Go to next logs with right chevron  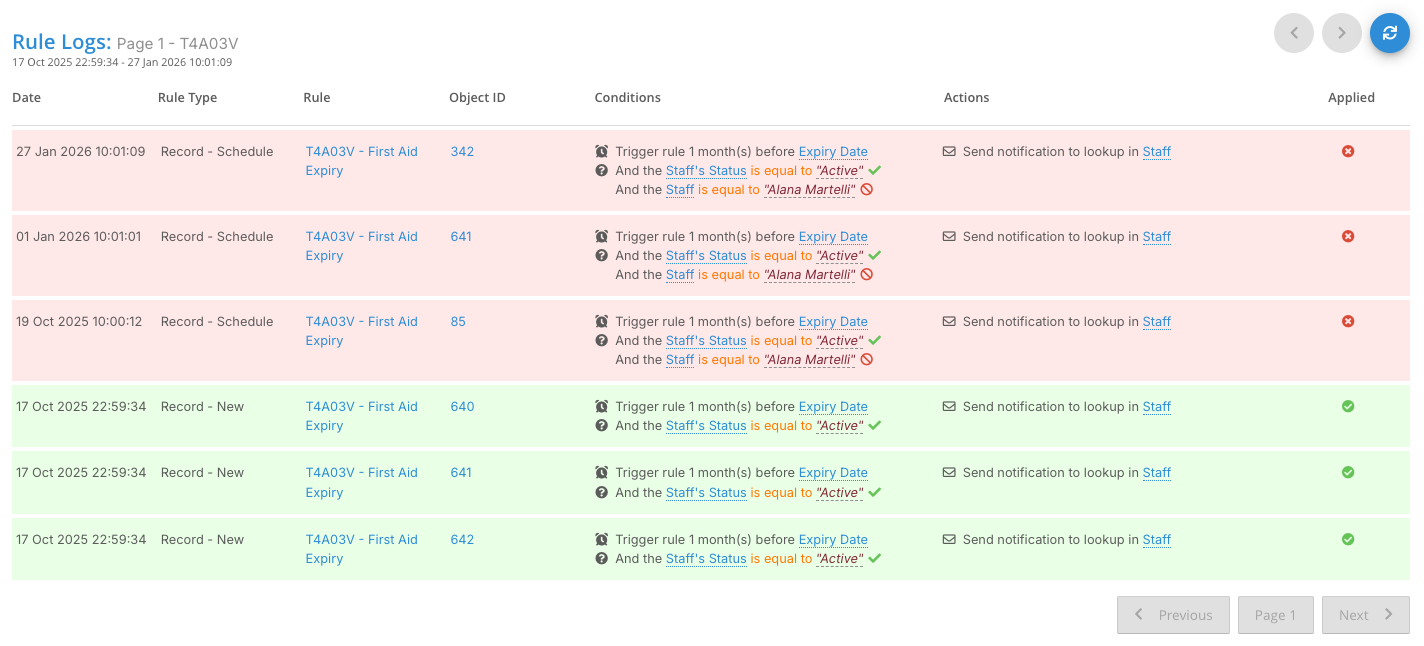coord(1342,33)
